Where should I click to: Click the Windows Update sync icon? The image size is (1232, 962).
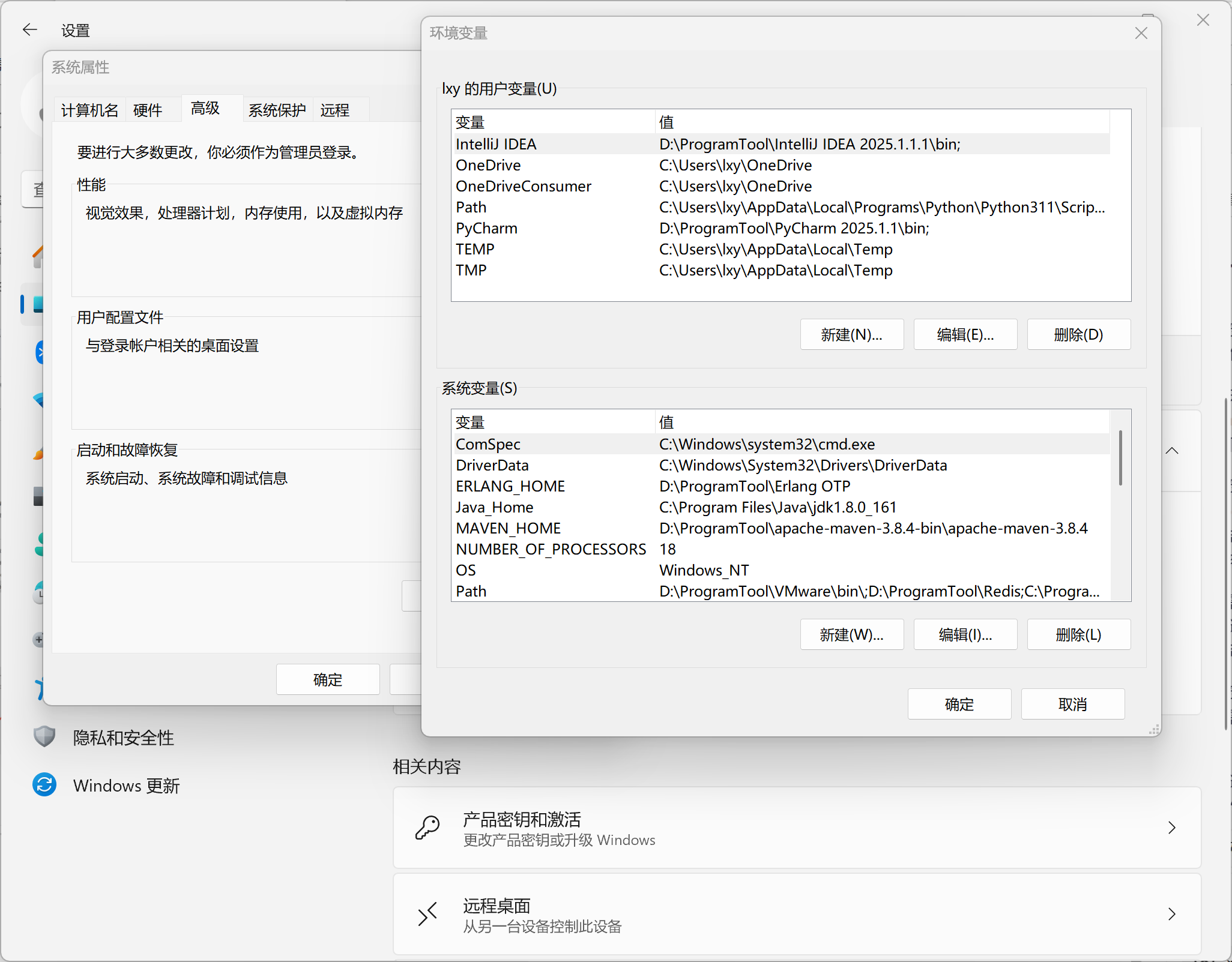coord(44,784)
